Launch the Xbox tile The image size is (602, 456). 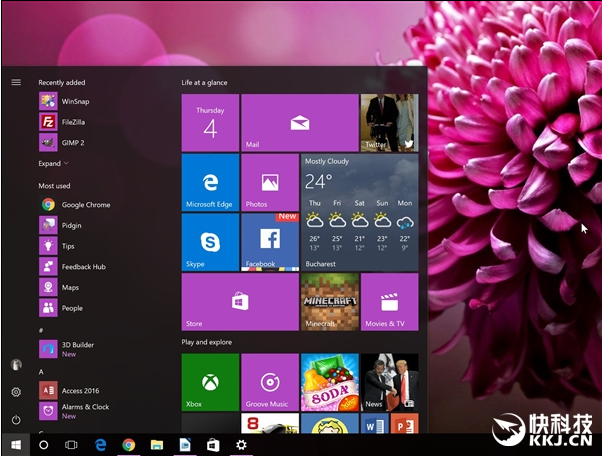tap(210, 382)
